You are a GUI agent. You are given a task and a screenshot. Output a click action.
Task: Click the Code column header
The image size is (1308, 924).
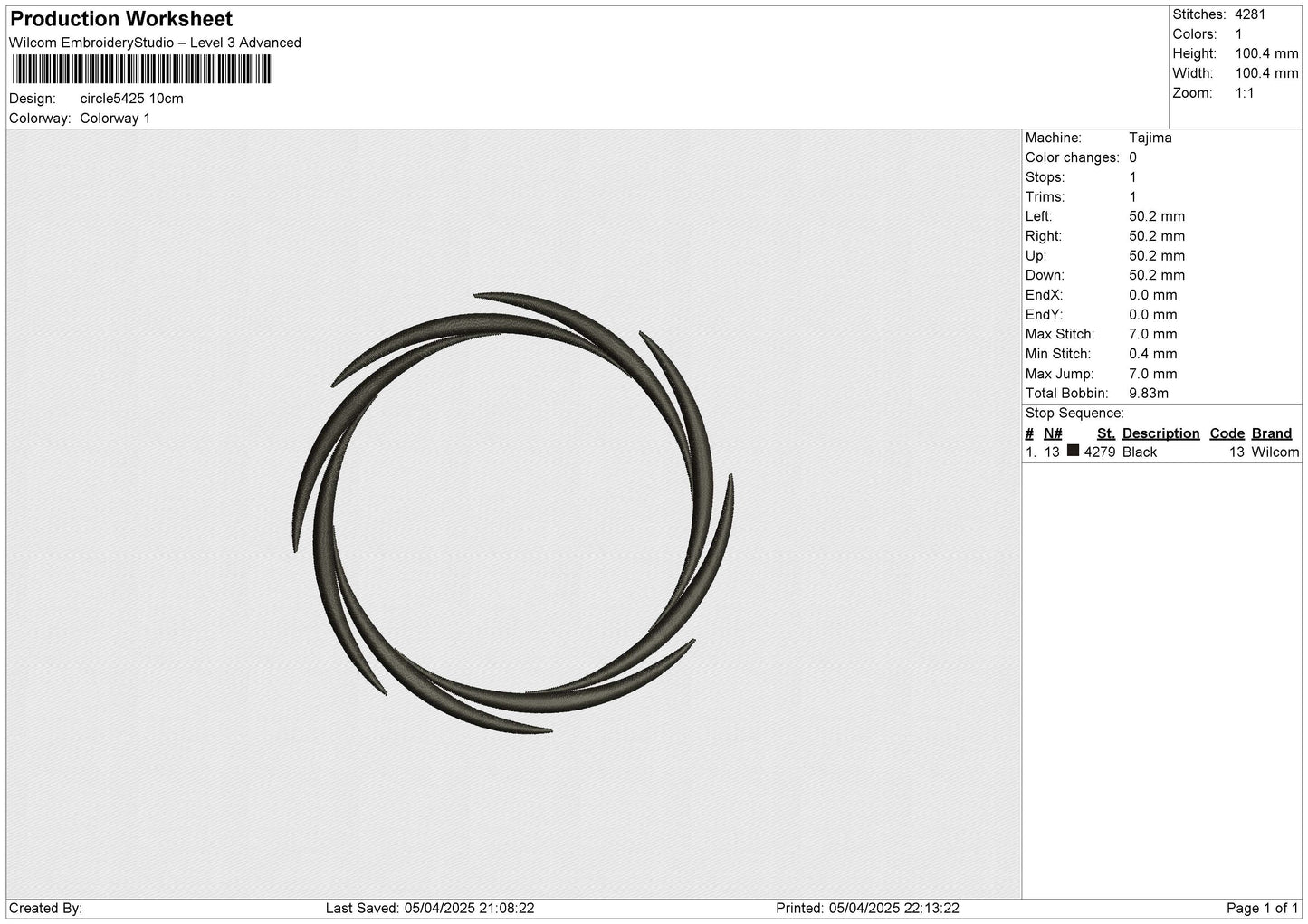click(1227, 433)
